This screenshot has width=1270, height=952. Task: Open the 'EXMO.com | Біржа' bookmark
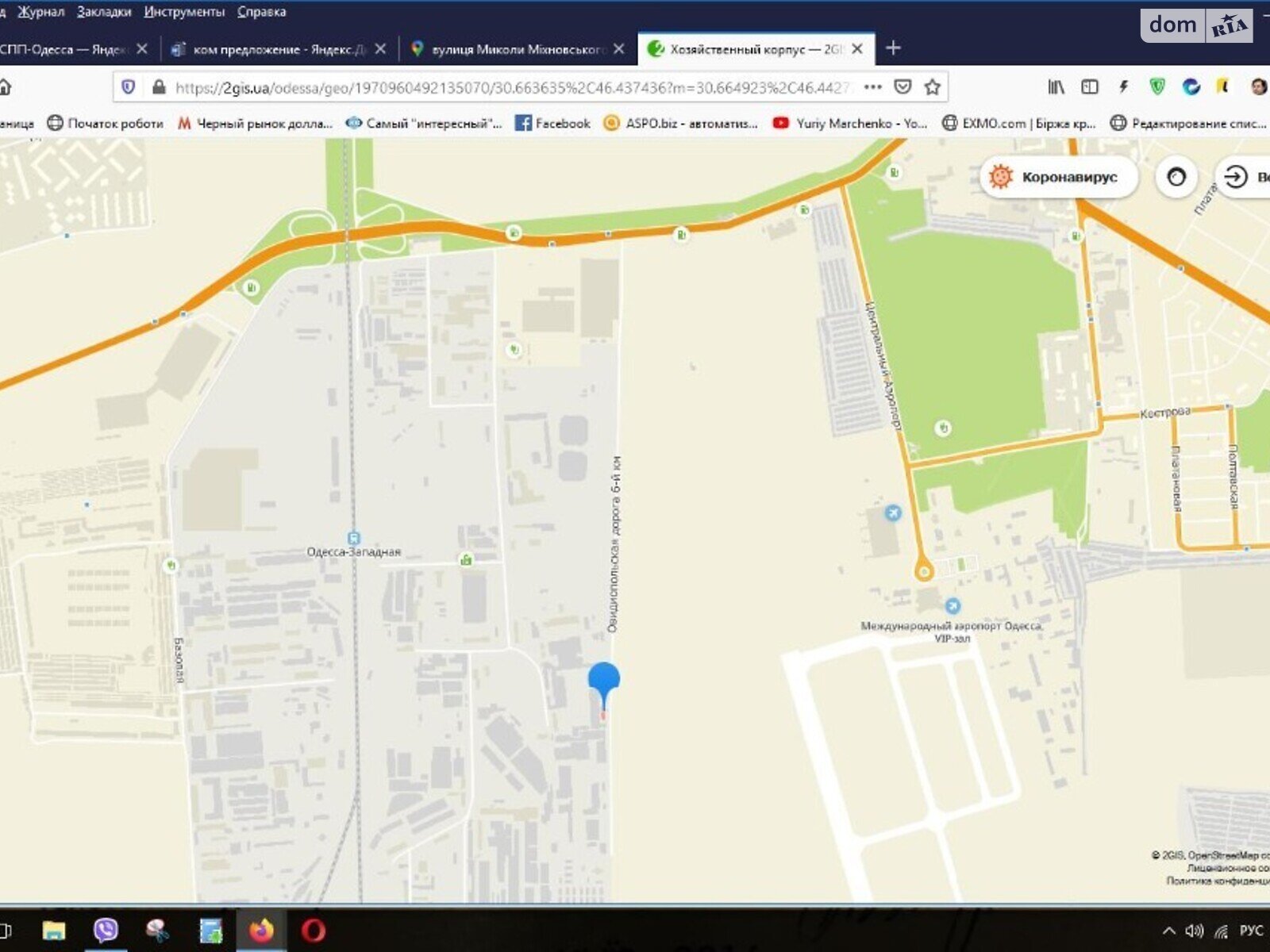pos(1019,123)
